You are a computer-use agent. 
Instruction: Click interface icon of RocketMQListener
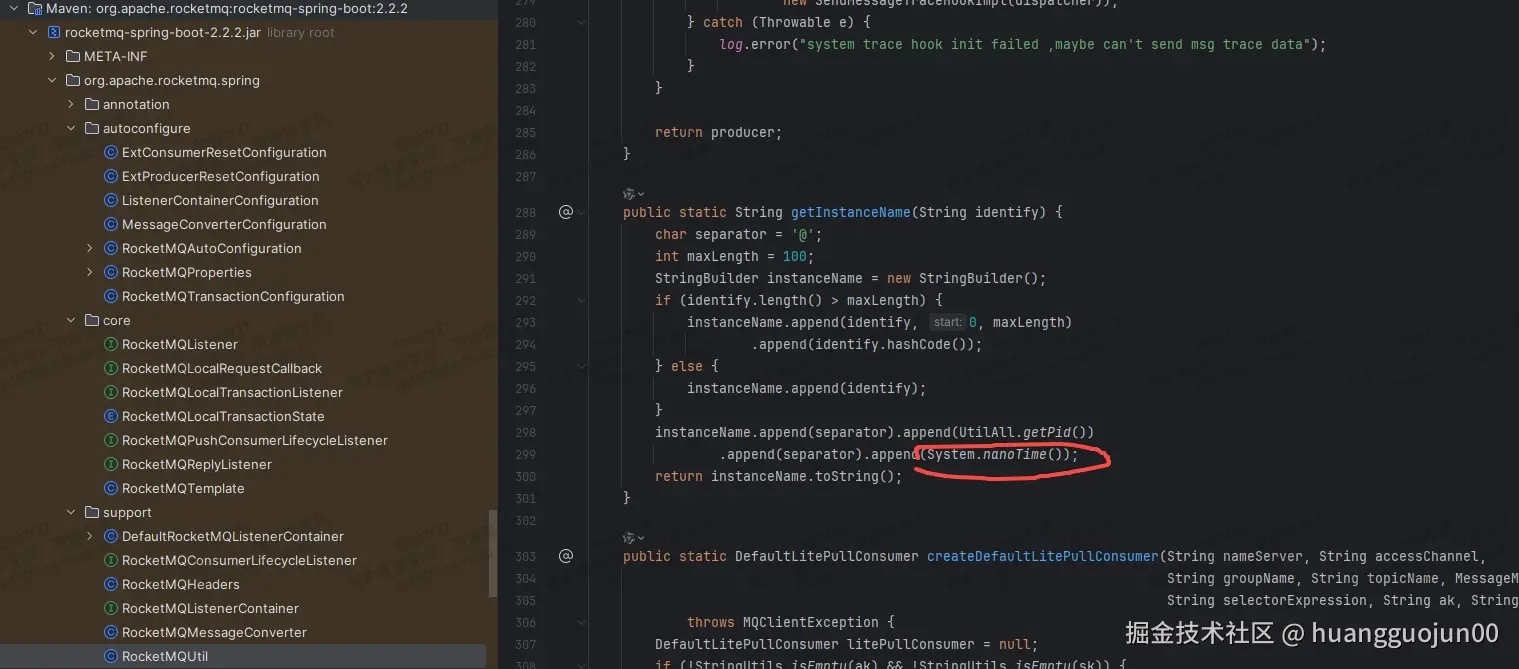111,344
